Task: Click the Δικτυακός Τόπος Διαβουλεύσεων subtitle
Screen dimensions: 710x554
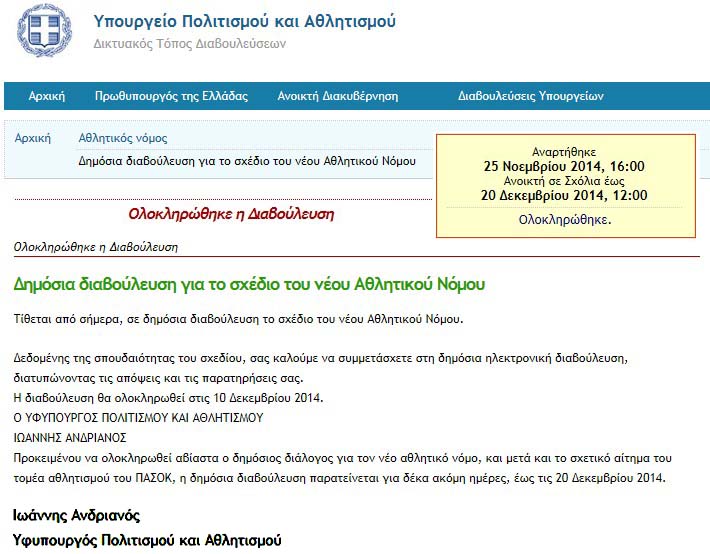Action: 189,44
